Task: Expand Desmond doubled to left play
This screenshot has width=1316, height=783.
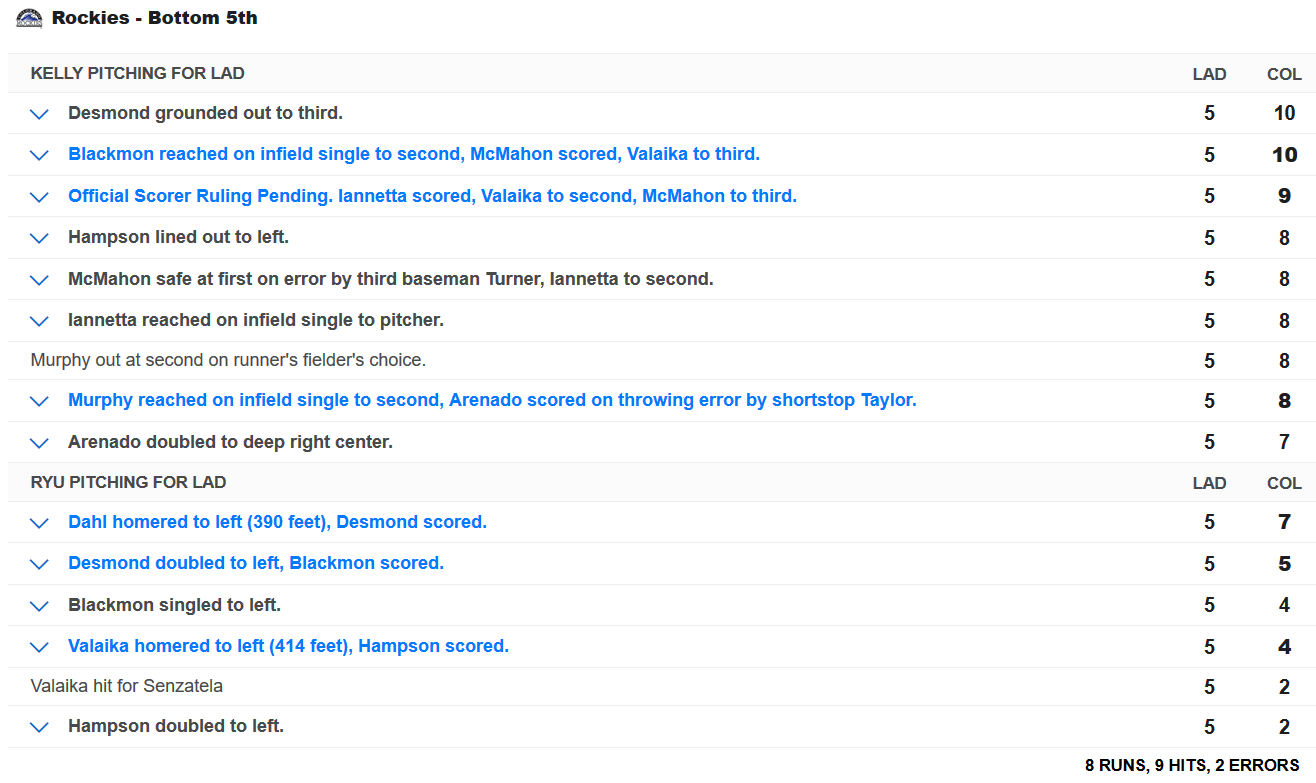Action: tap(39, 564)
